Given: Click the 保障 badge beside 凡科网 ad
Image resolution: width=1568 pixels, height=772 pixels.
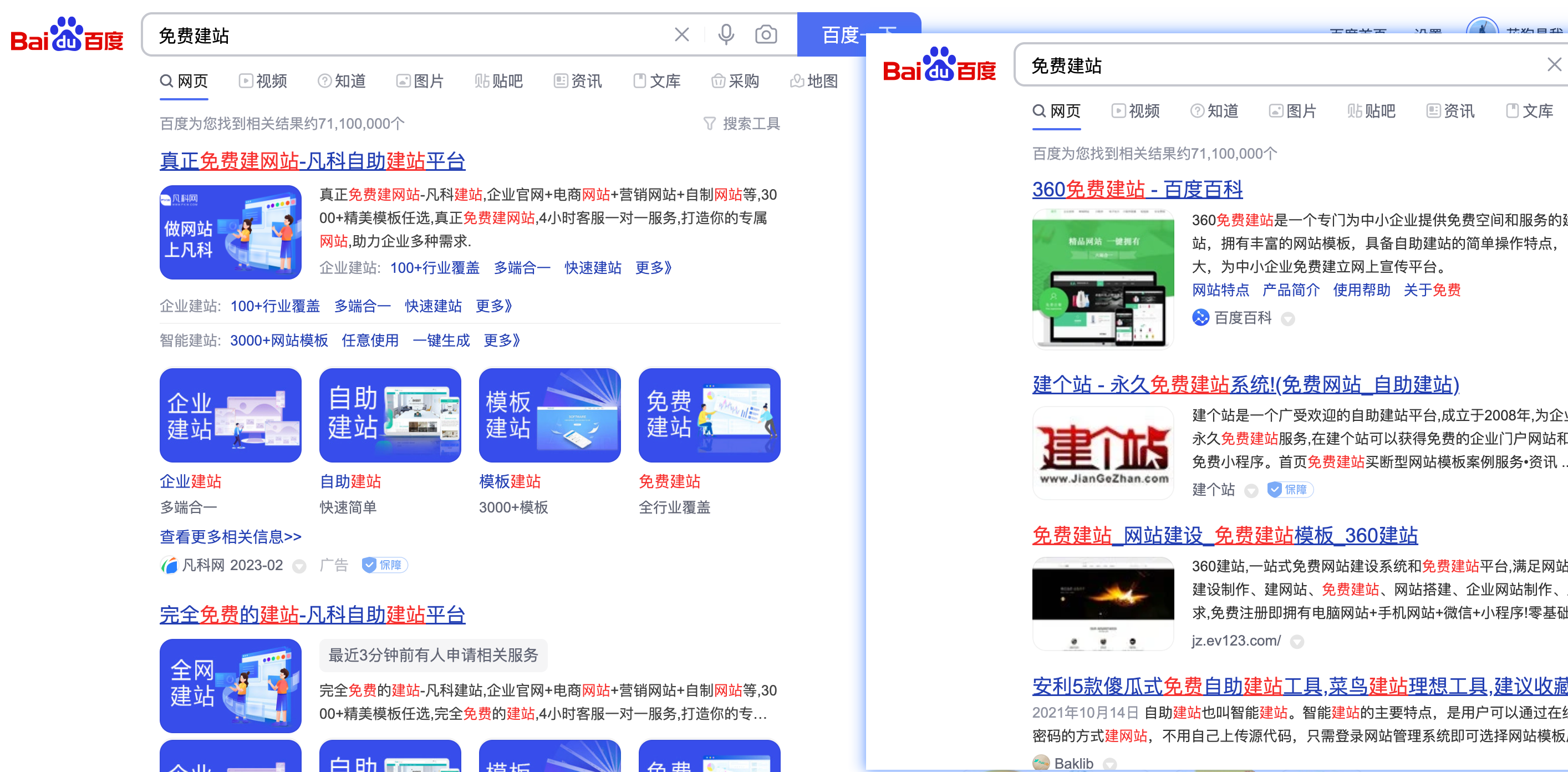Looking at the screenshot, I should [385, 566].
